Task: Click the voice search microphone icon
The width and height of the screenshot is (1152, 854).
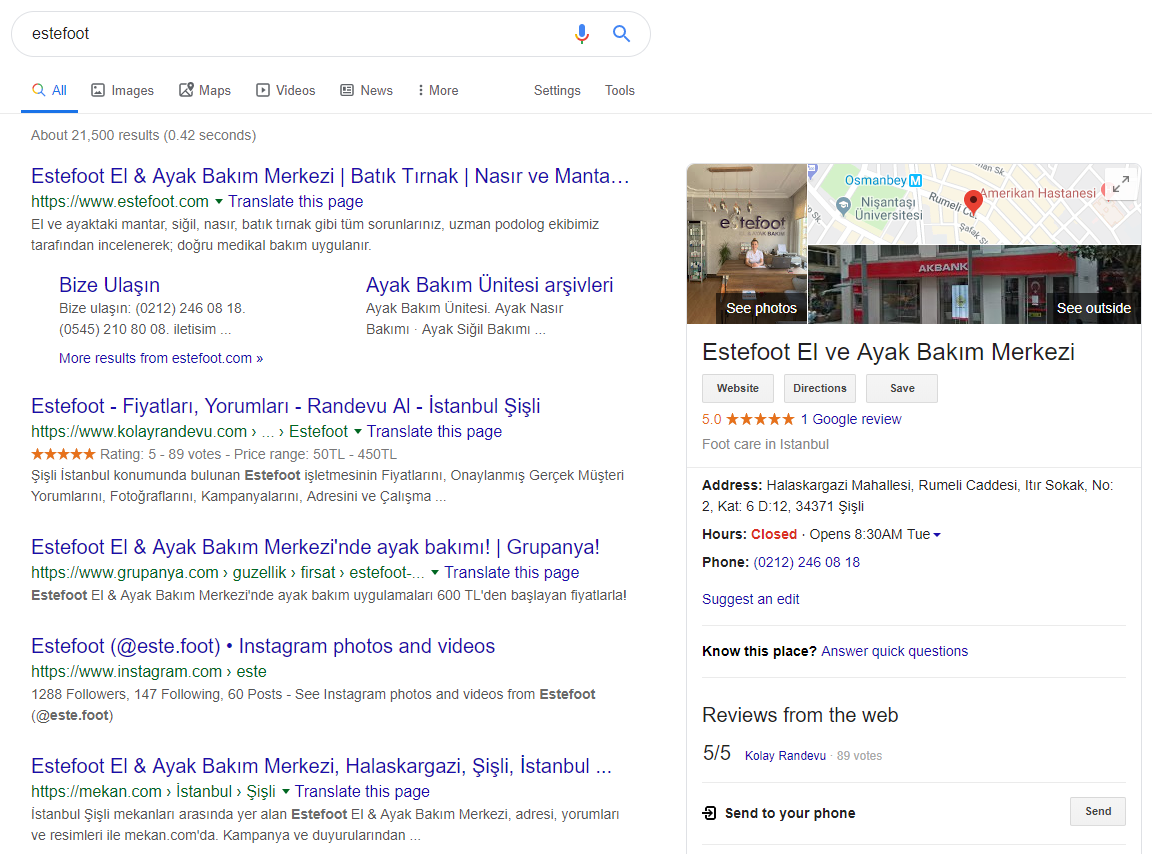Action: (582, 34)
